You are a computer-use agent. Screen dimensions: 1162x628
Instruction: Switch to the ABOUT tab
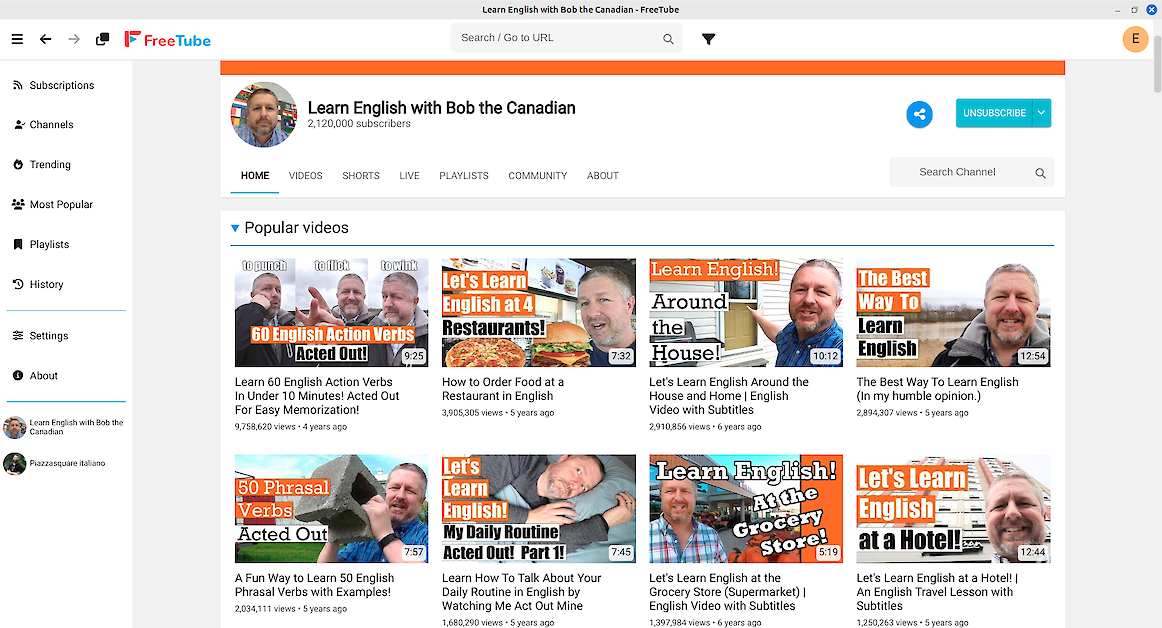pos(602,176)
